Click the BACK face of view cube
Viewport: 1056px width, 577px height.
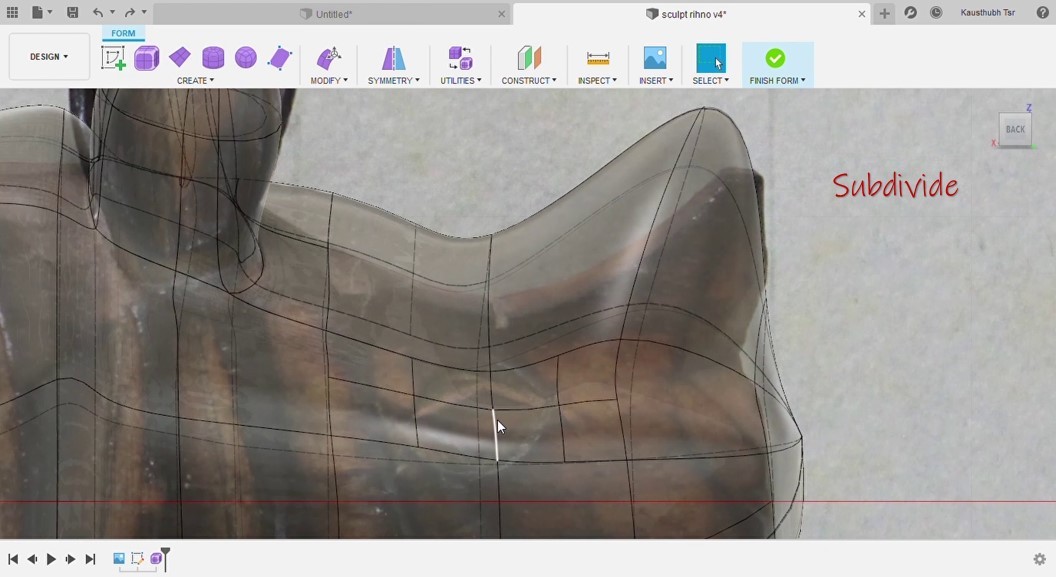click(1015, 129)
